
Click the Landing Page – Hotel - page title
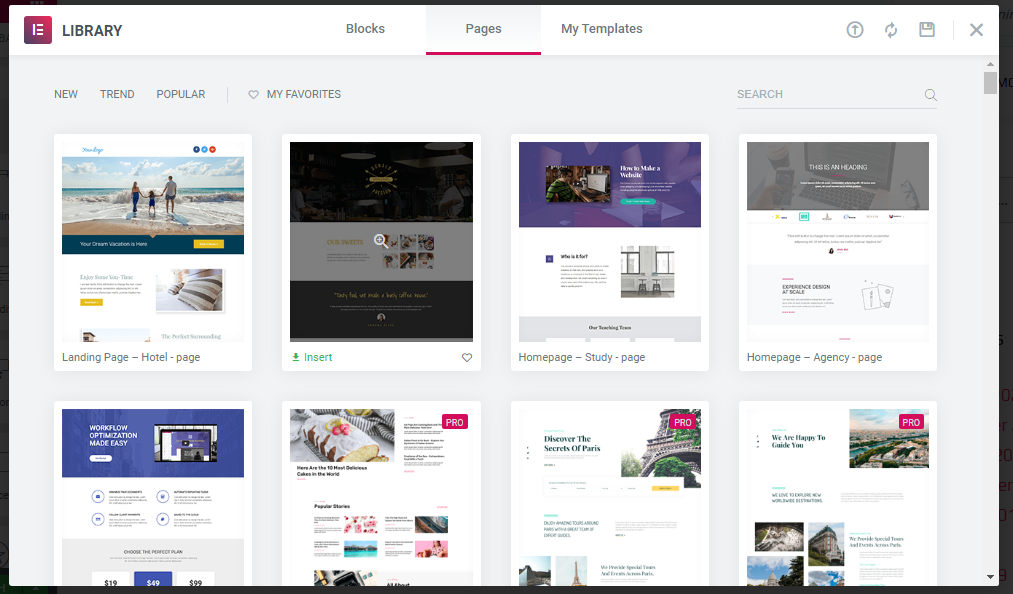pos(131,357)
